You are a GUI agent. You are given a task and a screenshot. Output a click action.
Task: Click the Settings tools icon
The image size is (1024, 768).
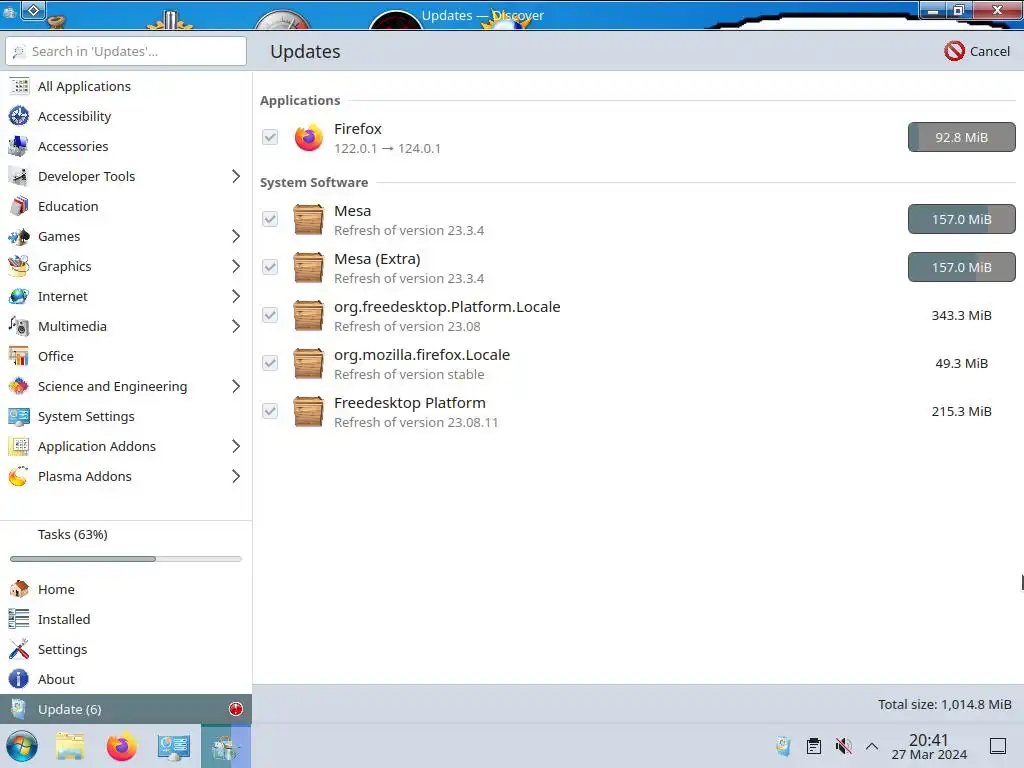tap(19, 649)
